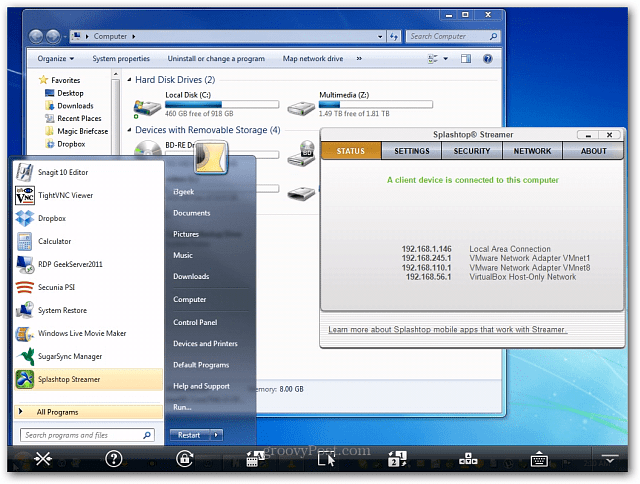Click the Multimedia (Z:) capacity bar
Viewport: 640px width, 484px height.
click(376, 104)
